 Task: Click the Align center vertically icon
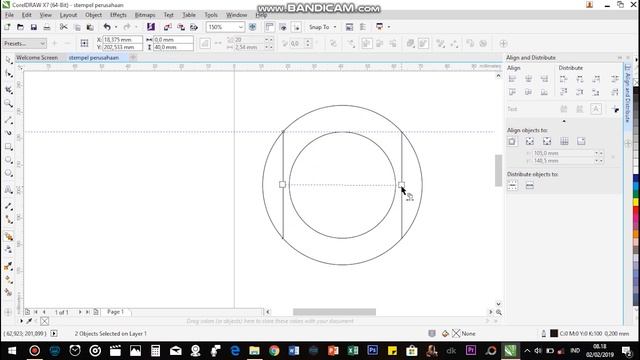[529, 92]
